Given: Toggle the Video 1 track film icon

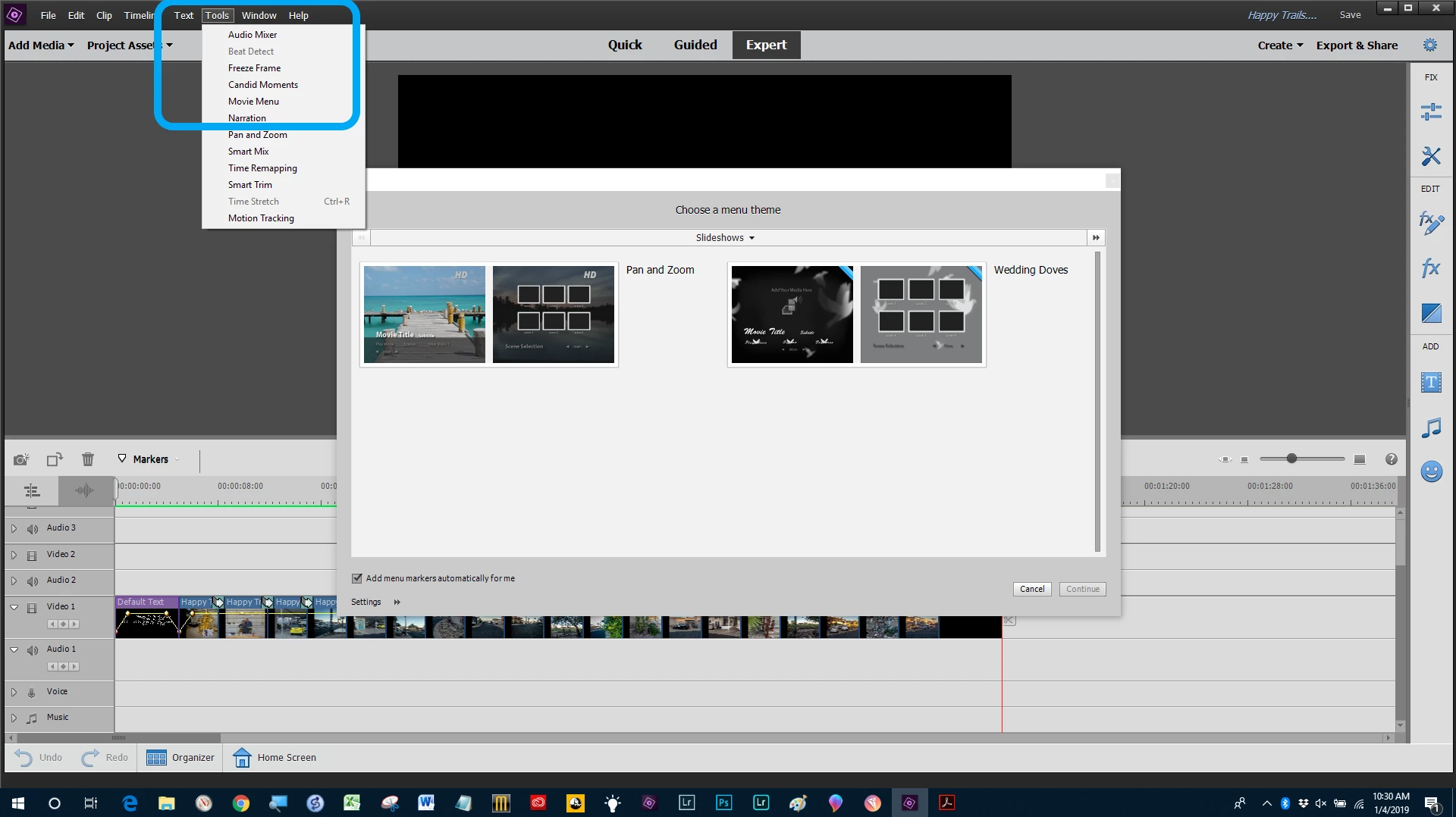Looking at the screenshot, I should [32, 608].
